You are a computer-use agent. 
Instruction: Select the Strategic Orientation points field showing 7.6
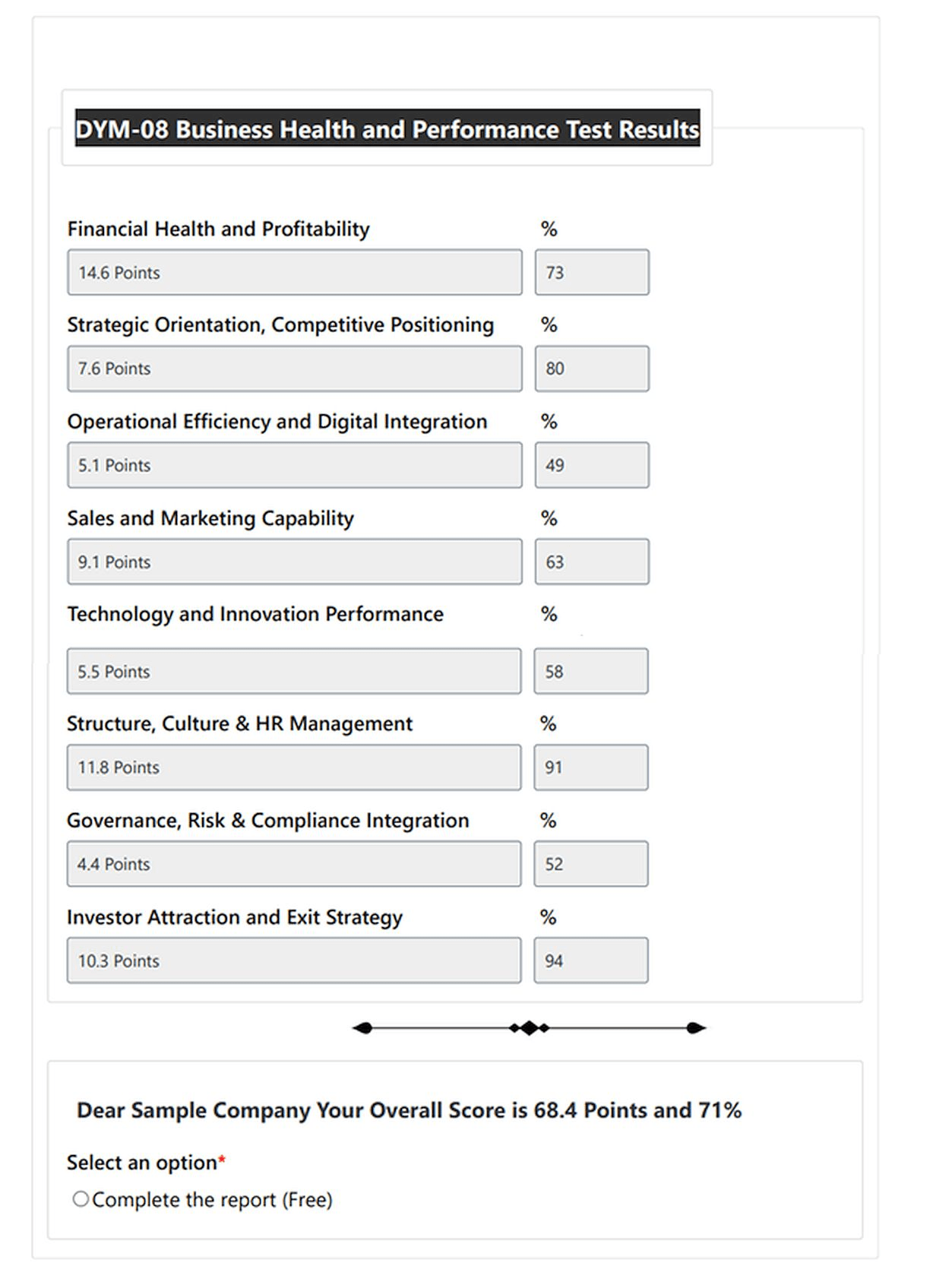[x=295, y=369]
